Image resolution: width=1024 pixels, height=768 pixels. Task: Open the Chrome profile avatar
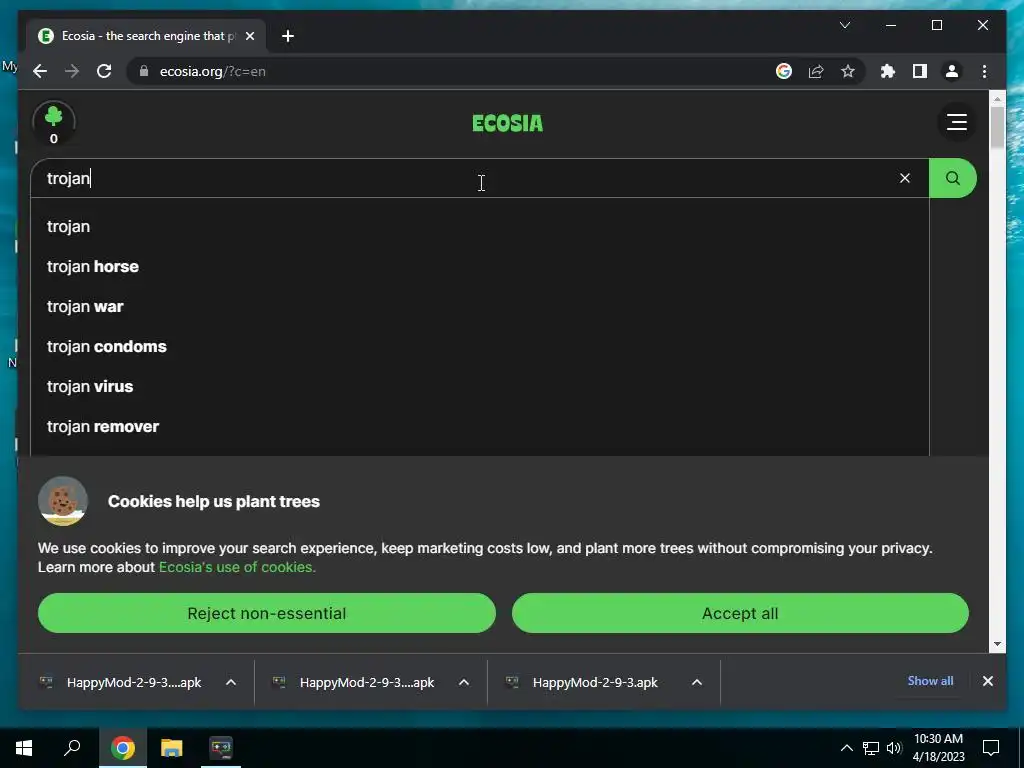coord(952,71)
